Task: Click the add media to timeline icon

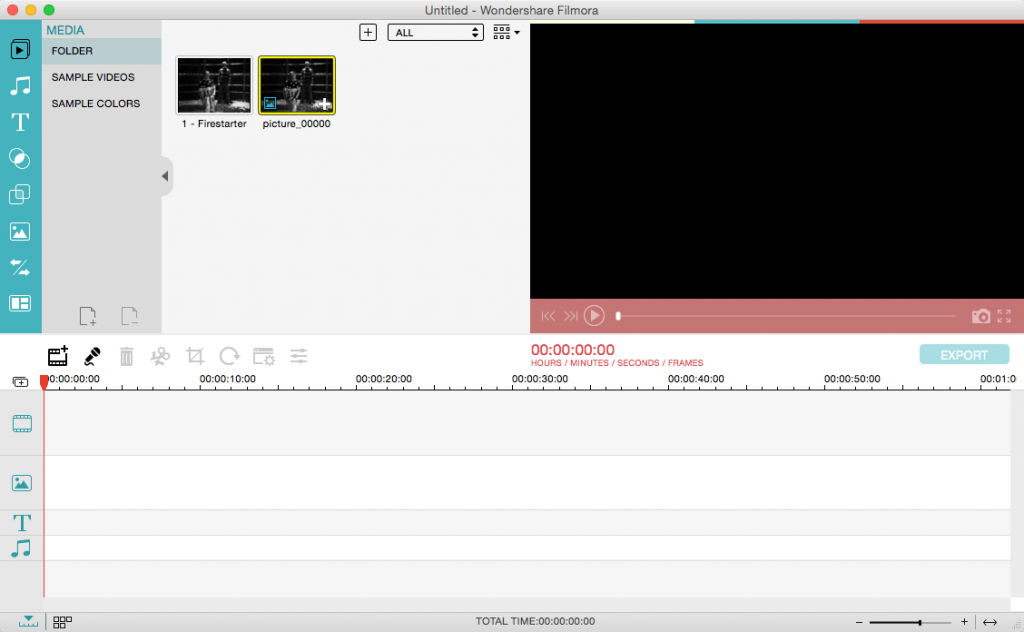Action: point(58,355)
